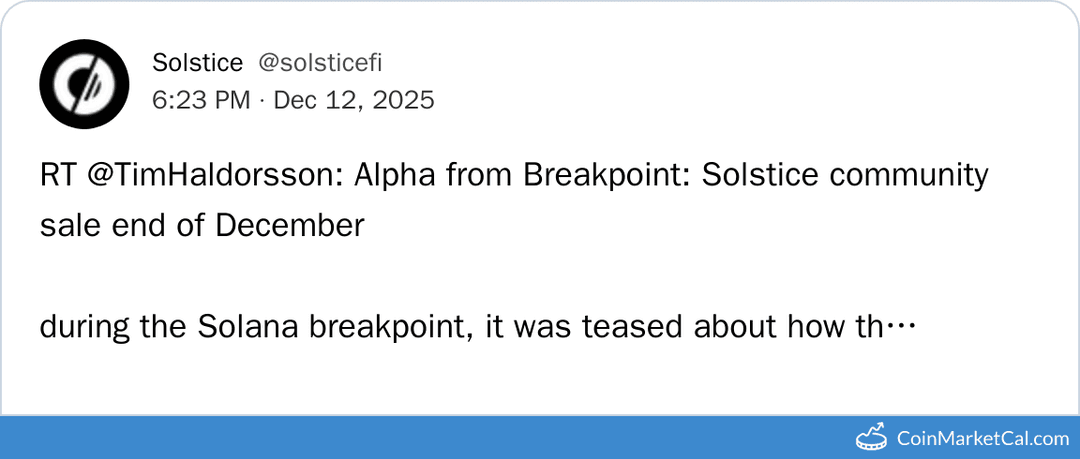Select the Dec 12, 2025 date
Screen dimensions: 1080x459
pyautogui.click(x=354, y=100)
